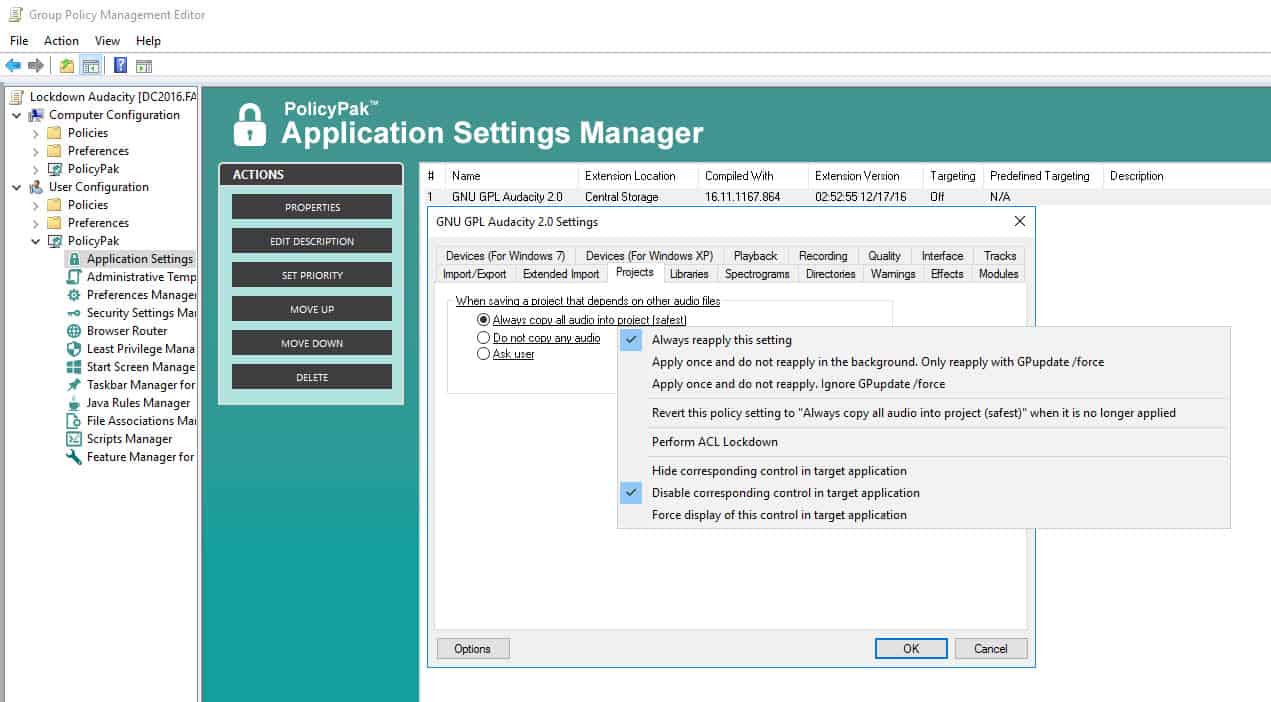Click the File Associations Manager icon

[x=73, y=421]
